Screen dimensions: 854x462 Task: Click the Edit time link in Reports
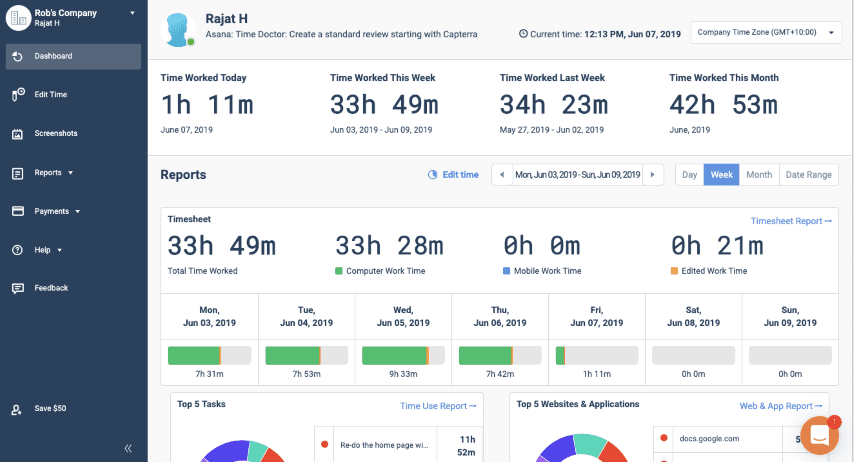tap(453, 175)
